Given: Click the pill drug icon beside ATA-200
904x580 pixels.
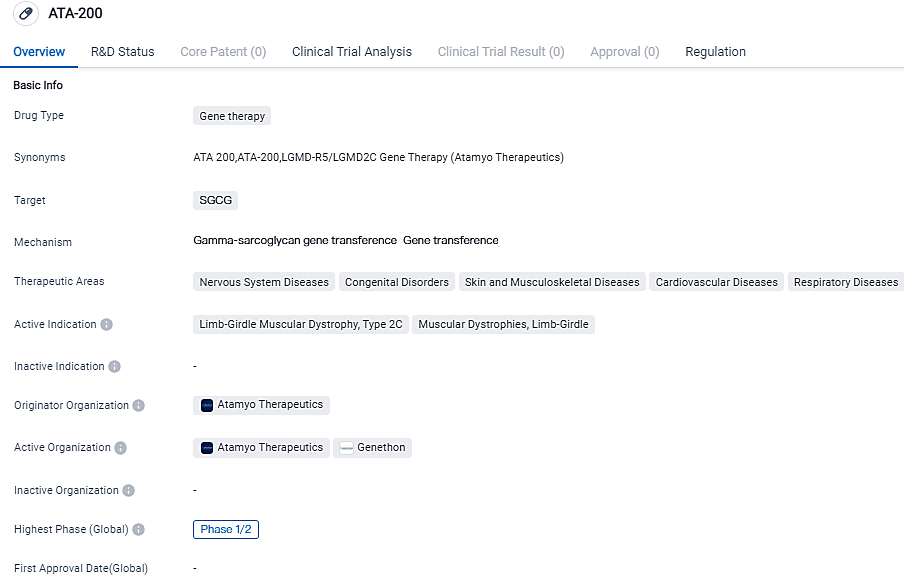Looking at the screenshot, I should pyautogui.click(x=28, y=14).
